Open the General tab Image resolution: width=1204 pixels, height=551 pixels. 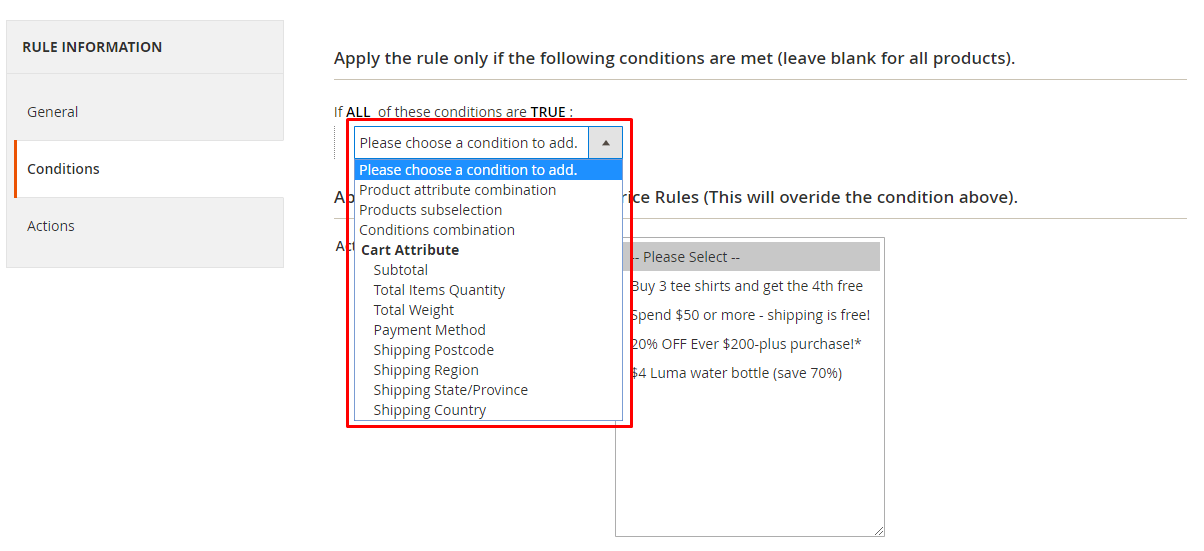tap(53, 112)
